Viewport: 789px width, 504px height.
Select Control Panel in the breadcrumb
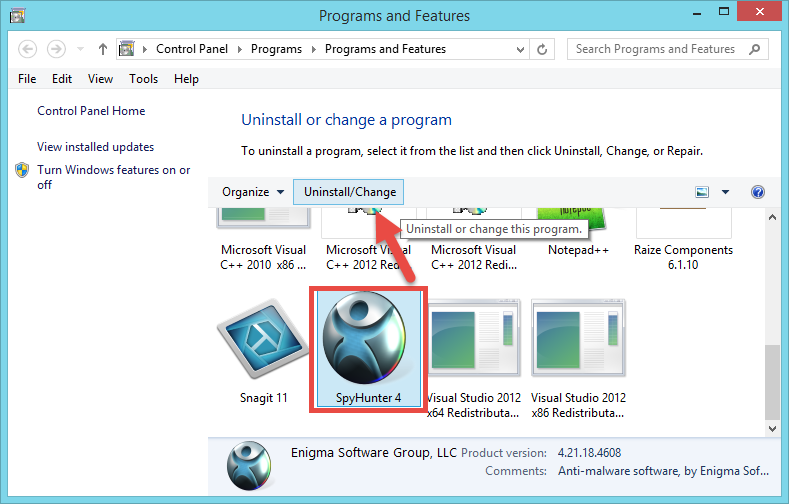point(192,49)
